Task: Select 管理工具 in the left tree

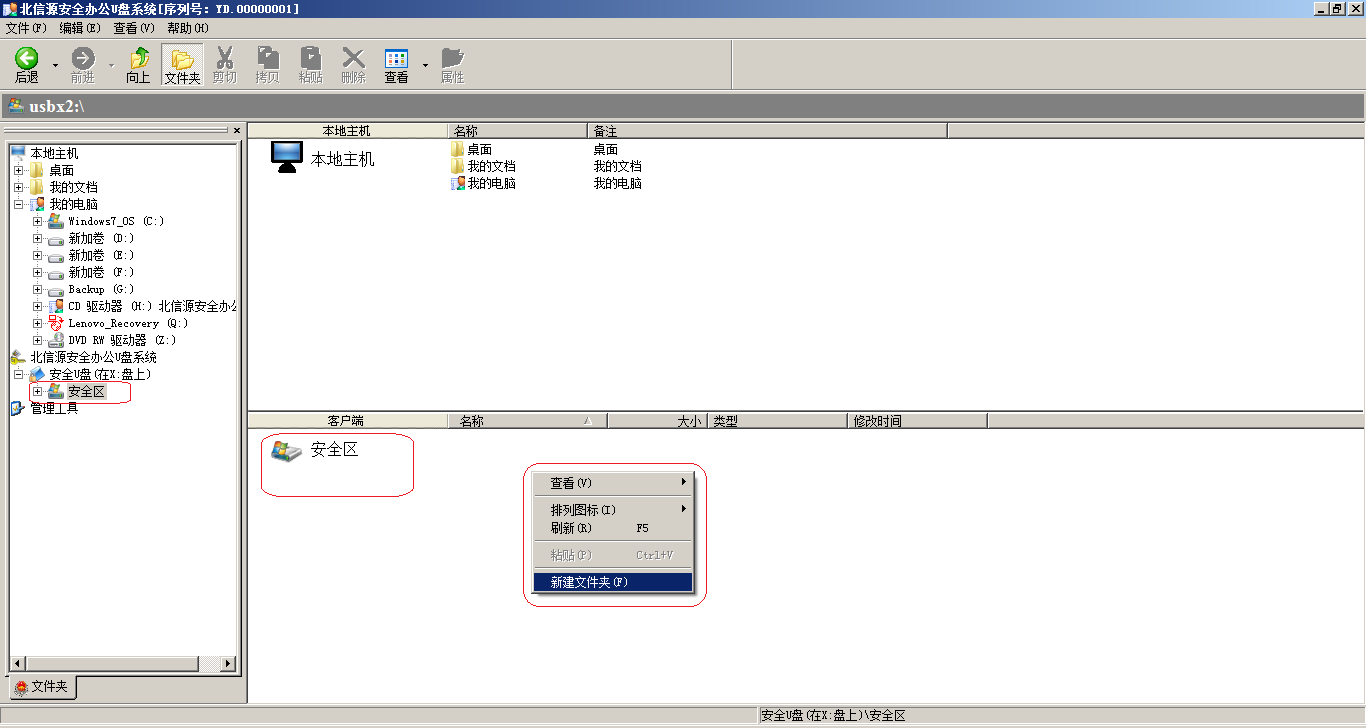Action: [54, 408]
